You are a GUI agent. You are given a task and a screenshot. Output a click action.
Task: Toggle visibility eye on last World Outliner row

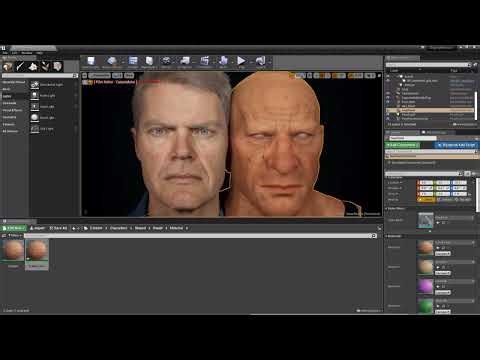pos(388,118)
